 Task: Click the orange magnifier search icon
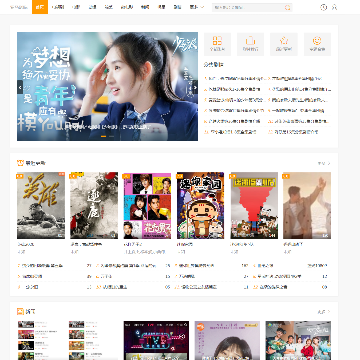[x=288, y=7]
